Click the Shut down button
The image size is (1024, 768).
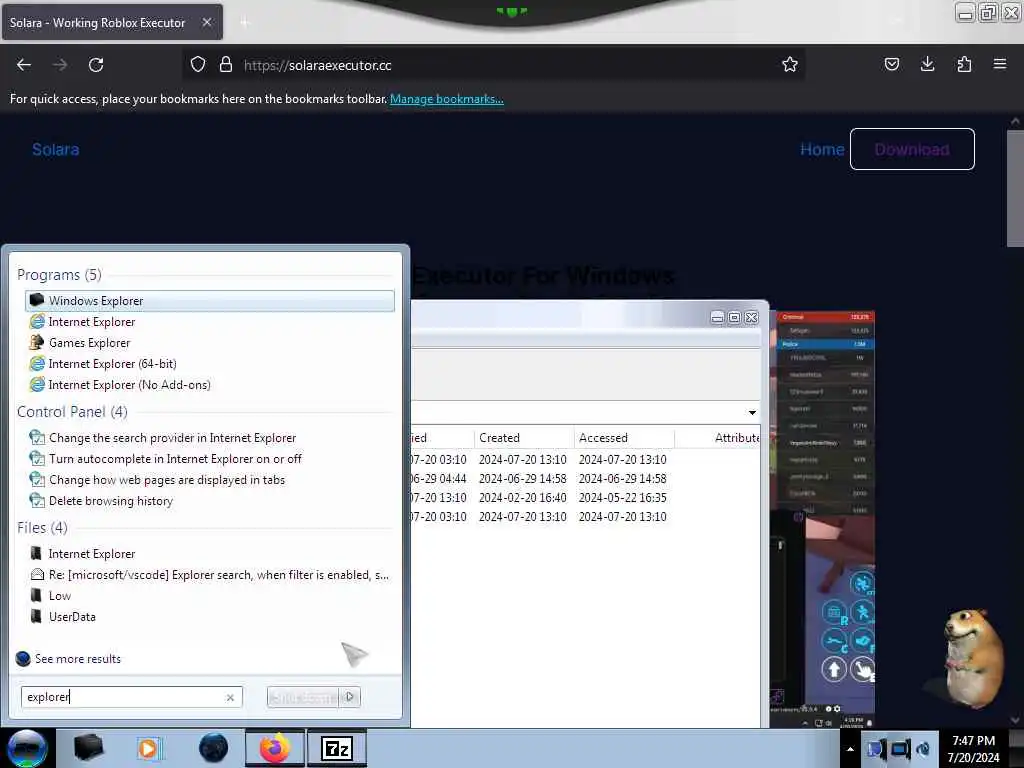pos(304,697)
